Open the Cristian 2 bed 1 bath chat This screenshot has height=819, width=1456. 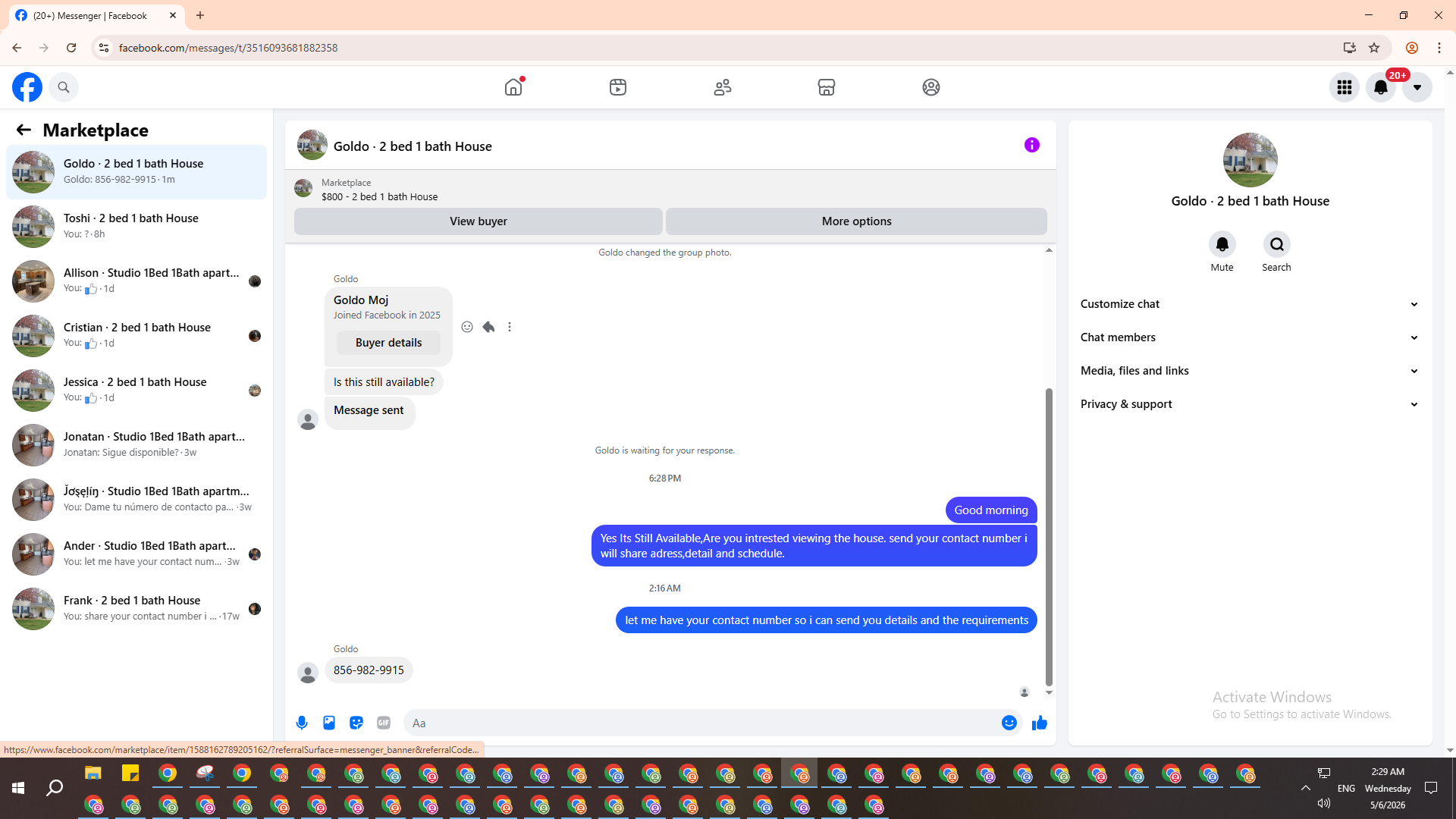pyautogui.click(x=136, y=336)
